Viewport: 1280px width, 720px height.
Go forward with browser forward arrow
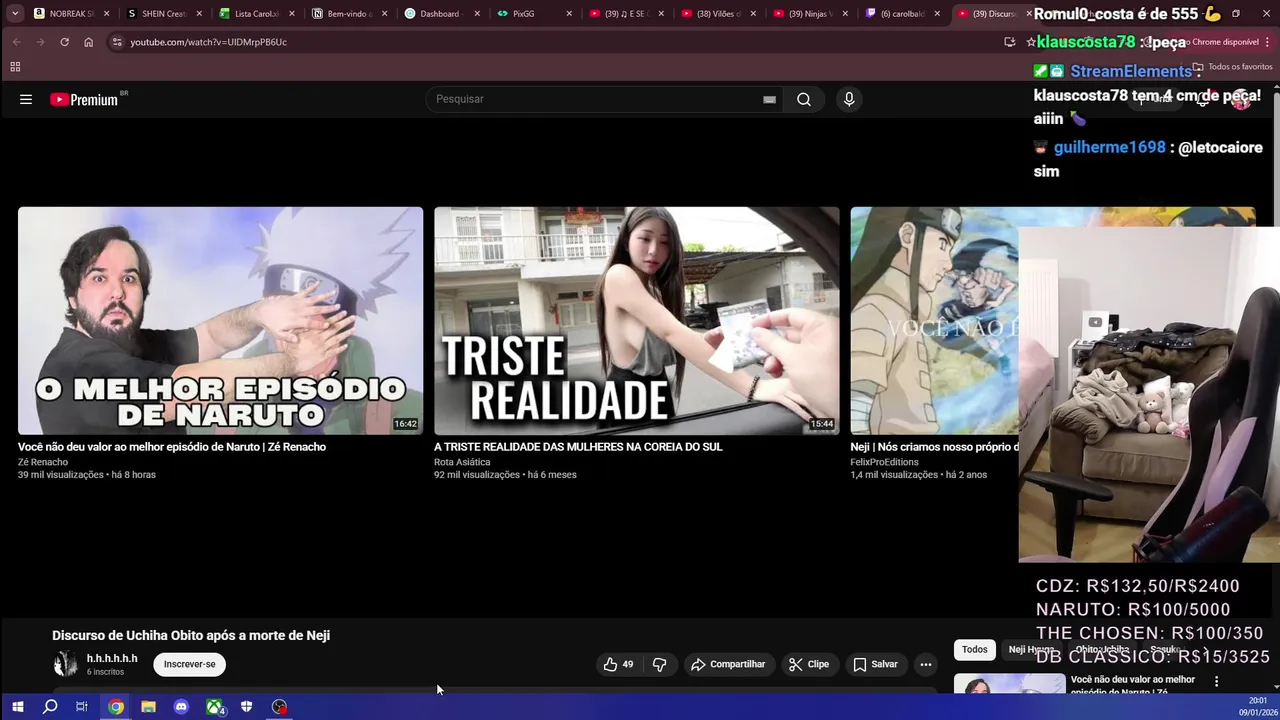pos(40,42)
